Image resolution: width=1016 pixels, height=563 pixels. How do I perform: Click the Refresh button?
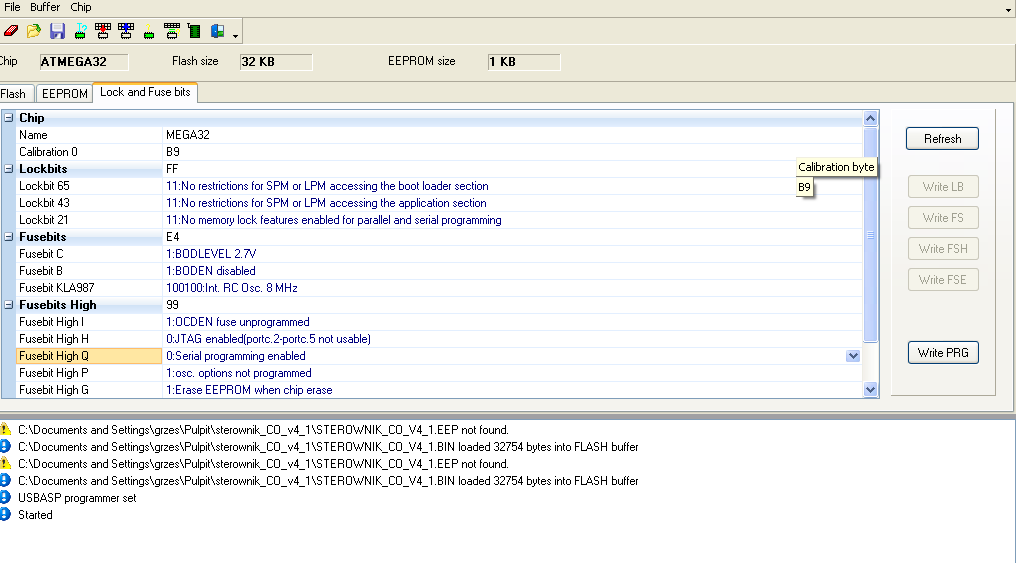pos(942,139)
